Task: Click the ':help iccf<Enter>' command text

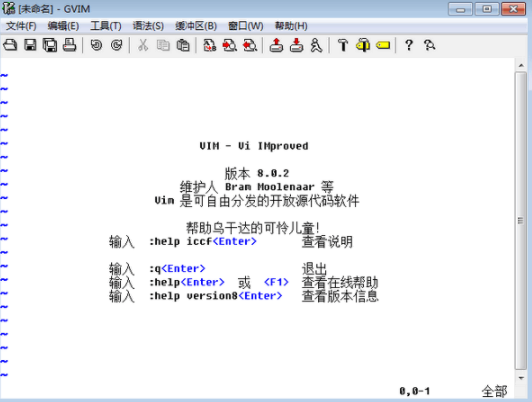Action: coord(203,242)
